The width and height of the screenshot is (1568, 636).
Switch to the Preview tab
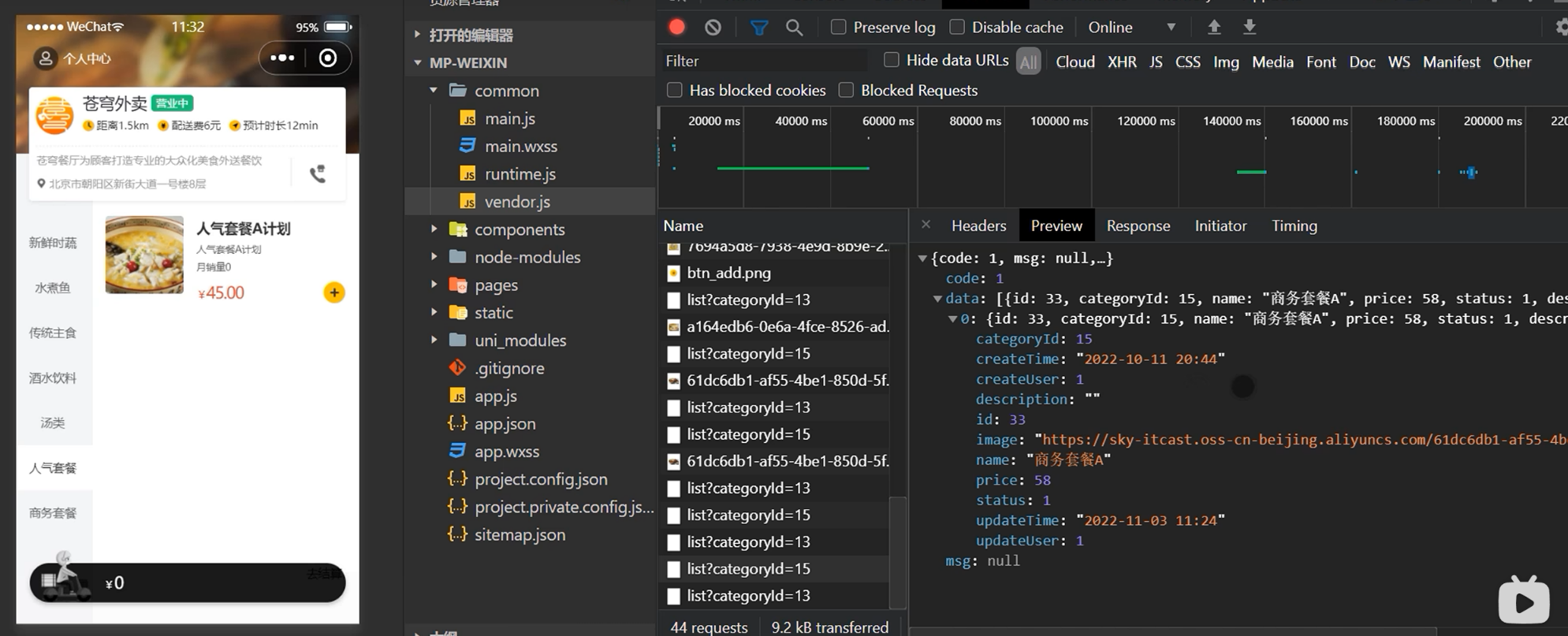[x=1056, y=225]
